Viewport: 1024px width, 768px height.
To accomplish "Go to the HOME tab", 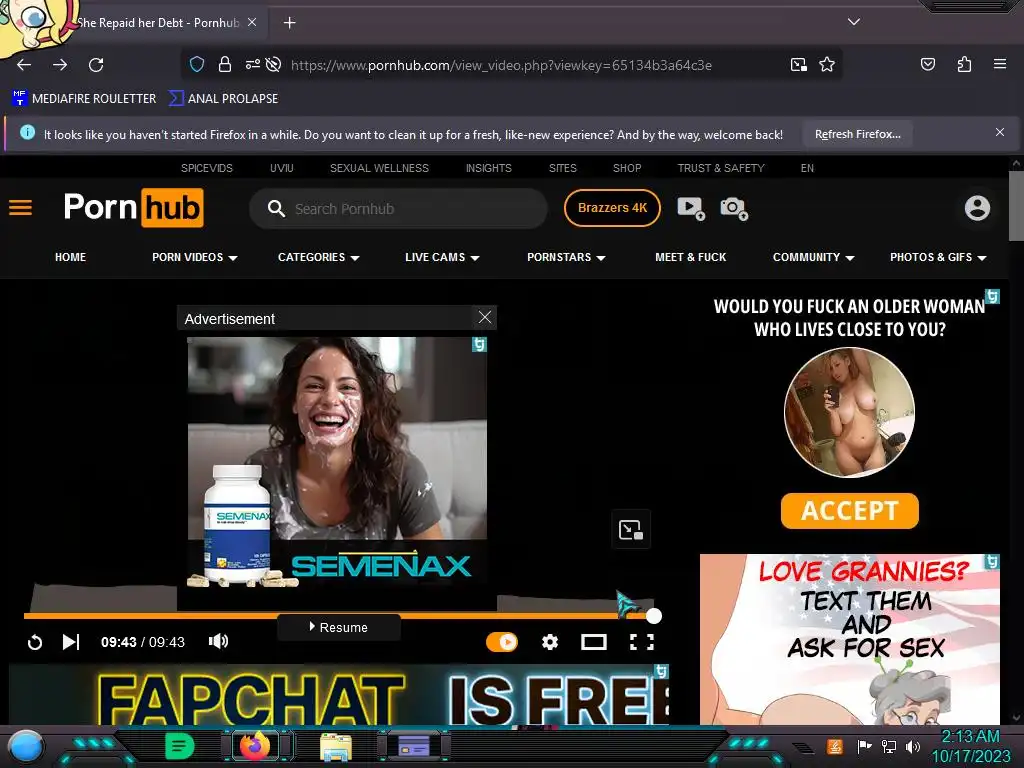I will (71, 257).
